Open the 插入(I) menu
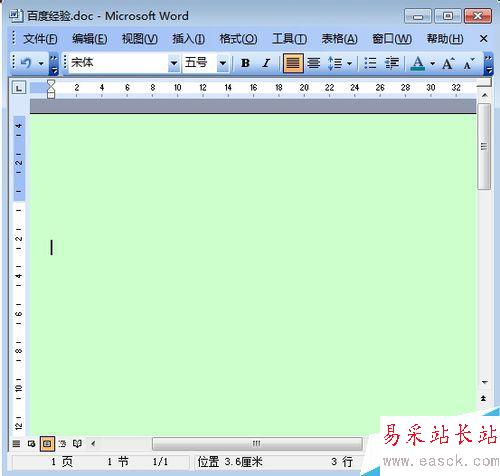Screen dimensions: 500x476 pyautogui.click(x=188, y=39)
